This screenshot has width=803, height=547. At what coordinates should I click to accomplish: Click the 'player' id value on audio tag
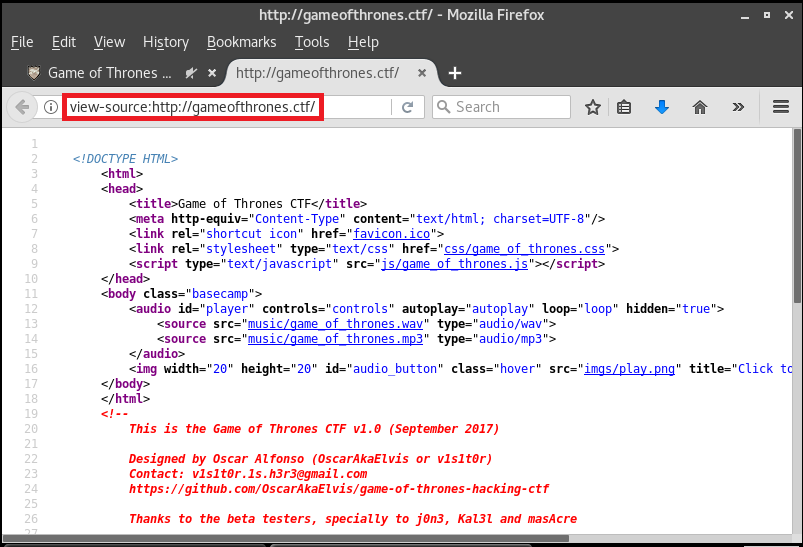[227, 309]
